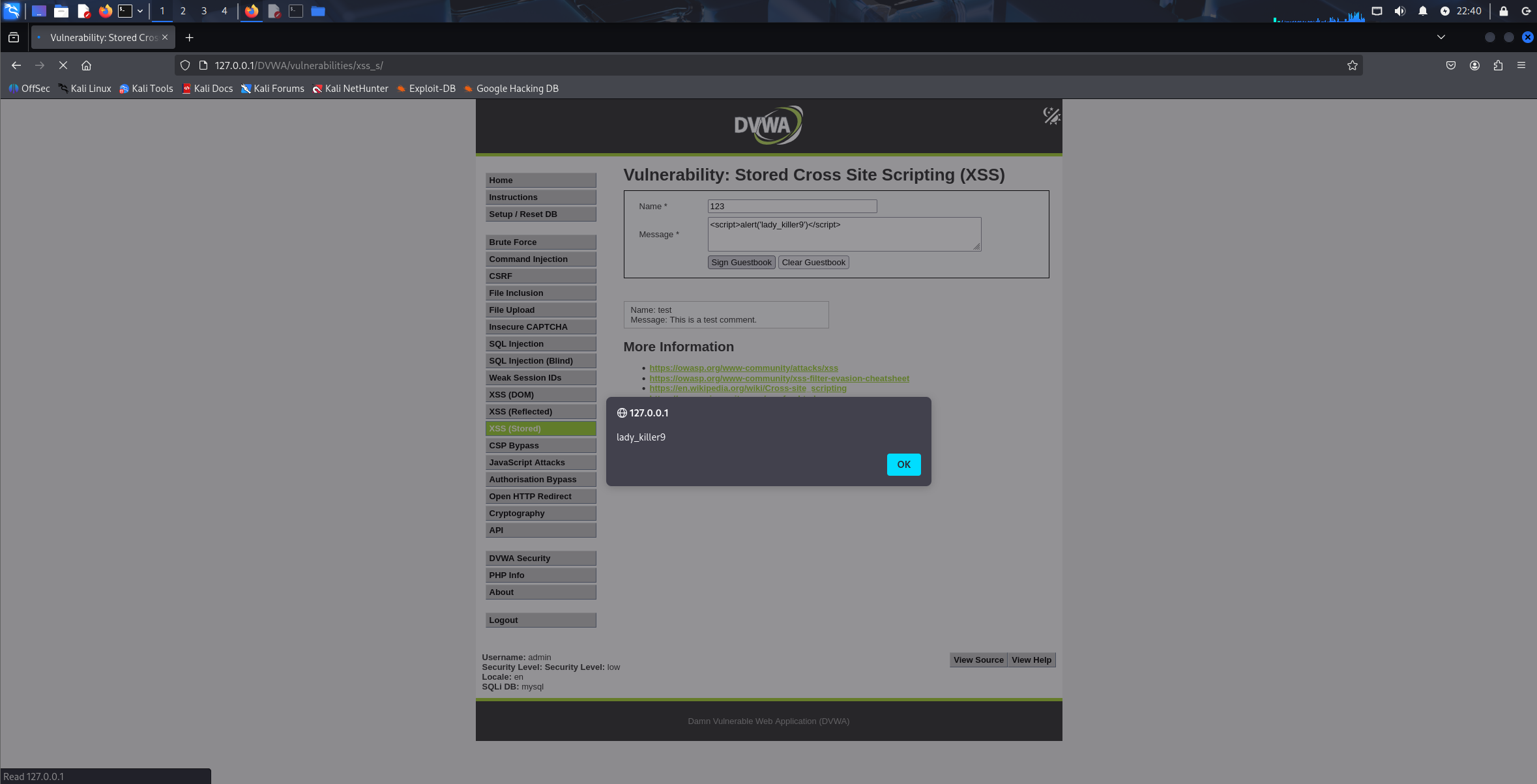Click the Name input field
Image resolution: width=1537 pixels, height=784 pixels.
792,206
